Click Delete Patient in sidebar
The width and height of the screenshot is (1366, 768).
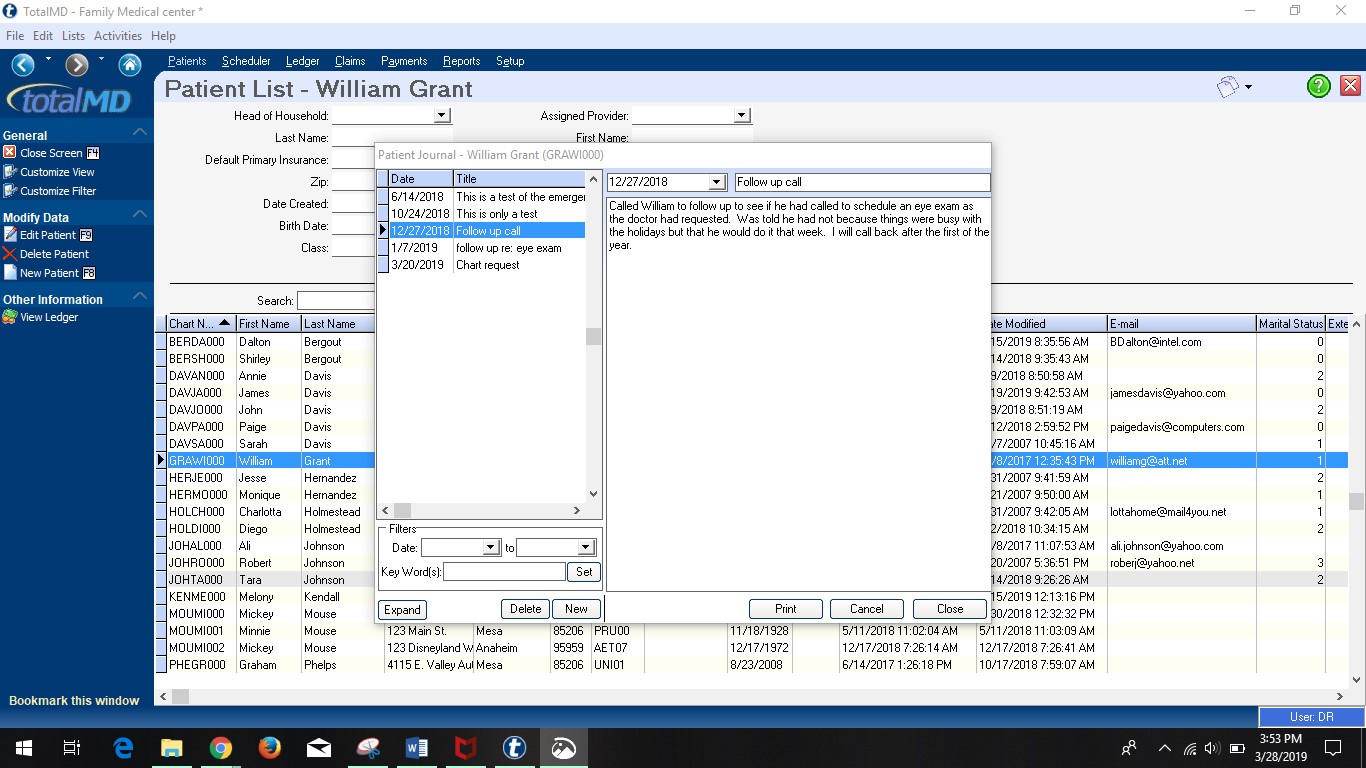point(47,254)
